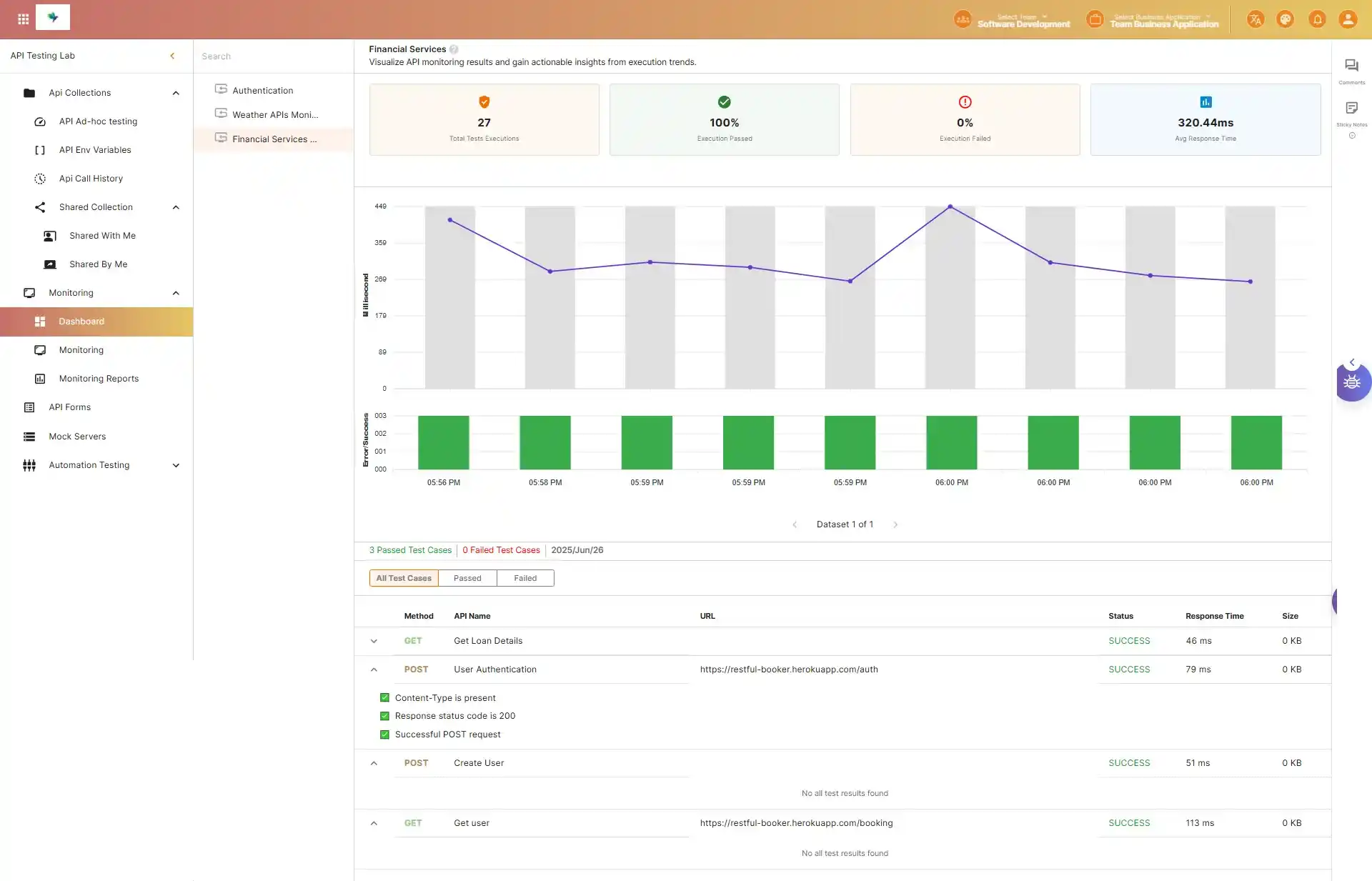Switch to the Passed test cases tab

coord(467,578)
